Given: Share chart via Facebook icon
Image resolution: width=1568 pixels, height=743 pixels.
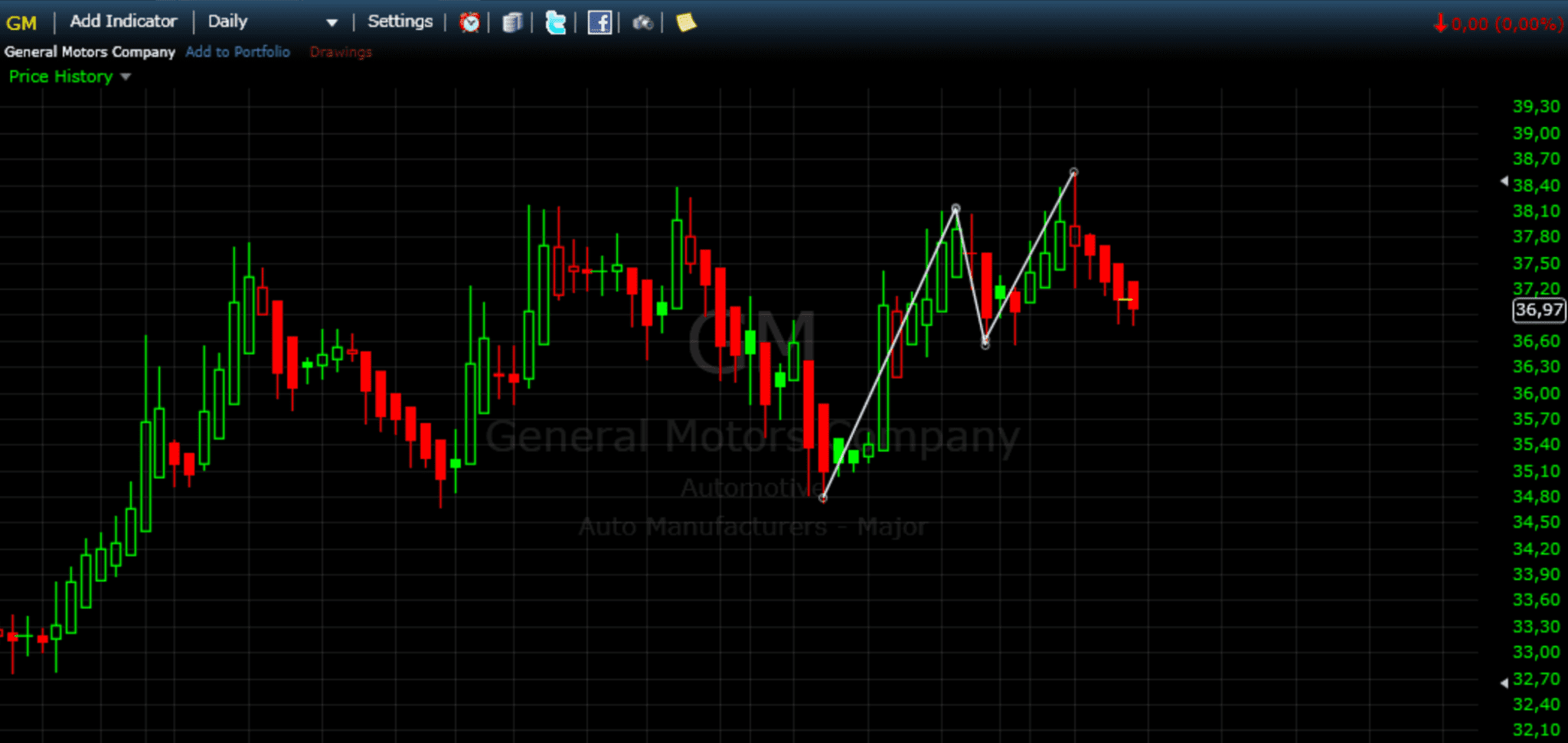Looking at the screenshot, I should [599, 23].
